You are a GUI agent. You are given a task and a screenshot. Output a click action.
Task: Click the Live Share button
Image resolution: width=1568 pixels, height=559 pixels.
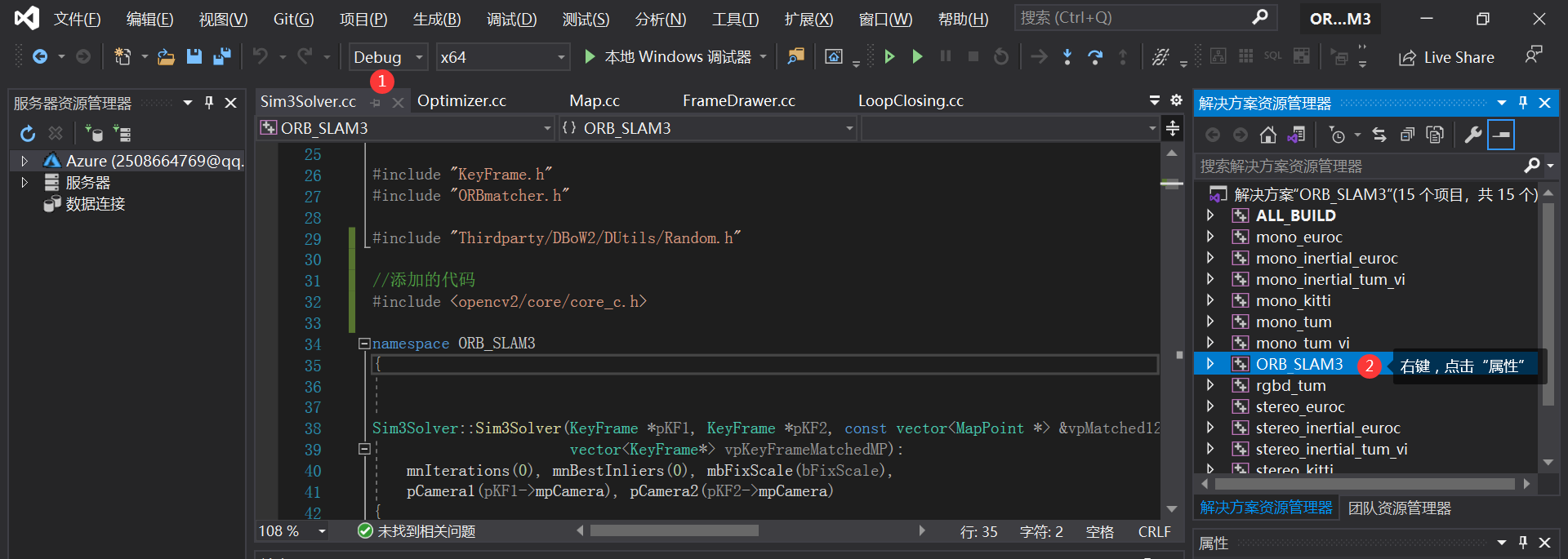[1446, 57]
